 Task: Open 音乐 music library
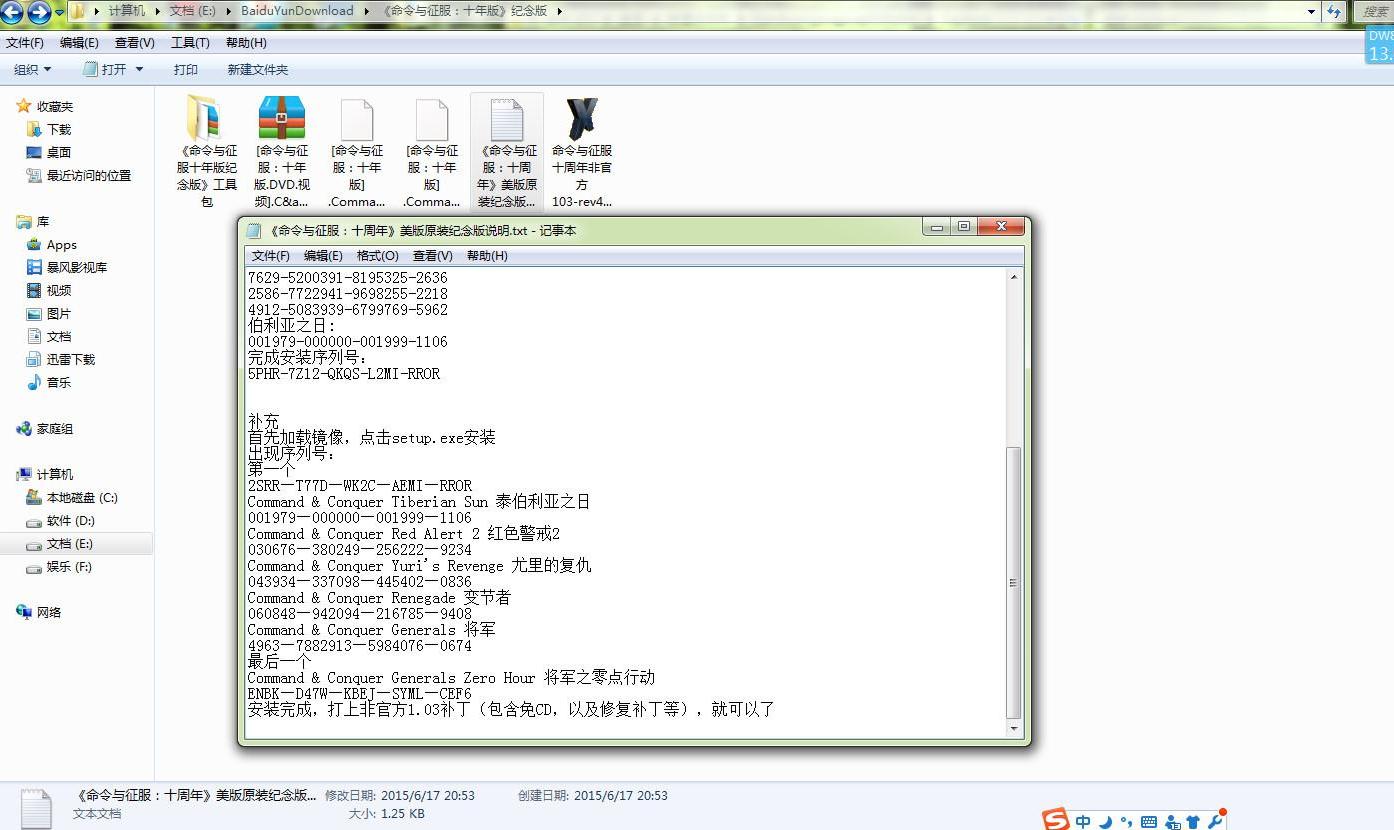(49, 382)
